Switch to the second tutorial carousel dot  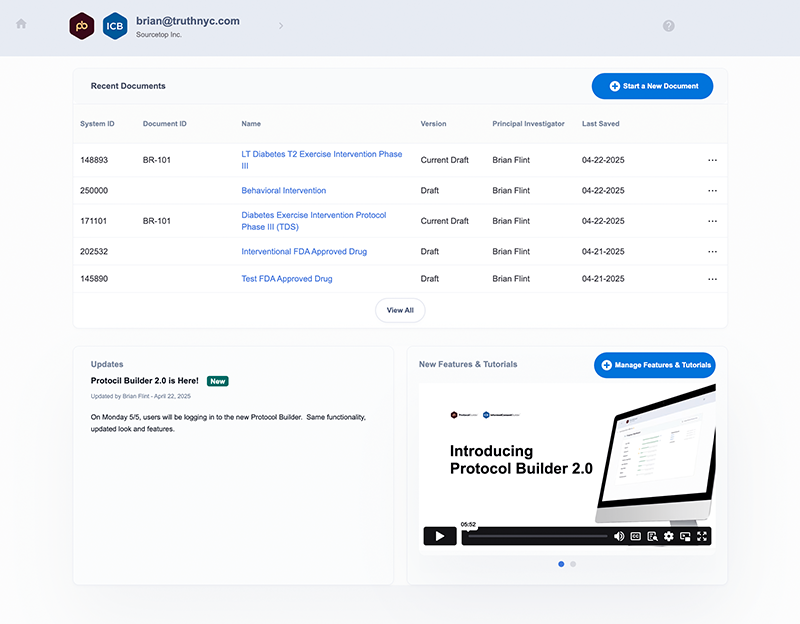pyautogui.click(x=573, y=564)
